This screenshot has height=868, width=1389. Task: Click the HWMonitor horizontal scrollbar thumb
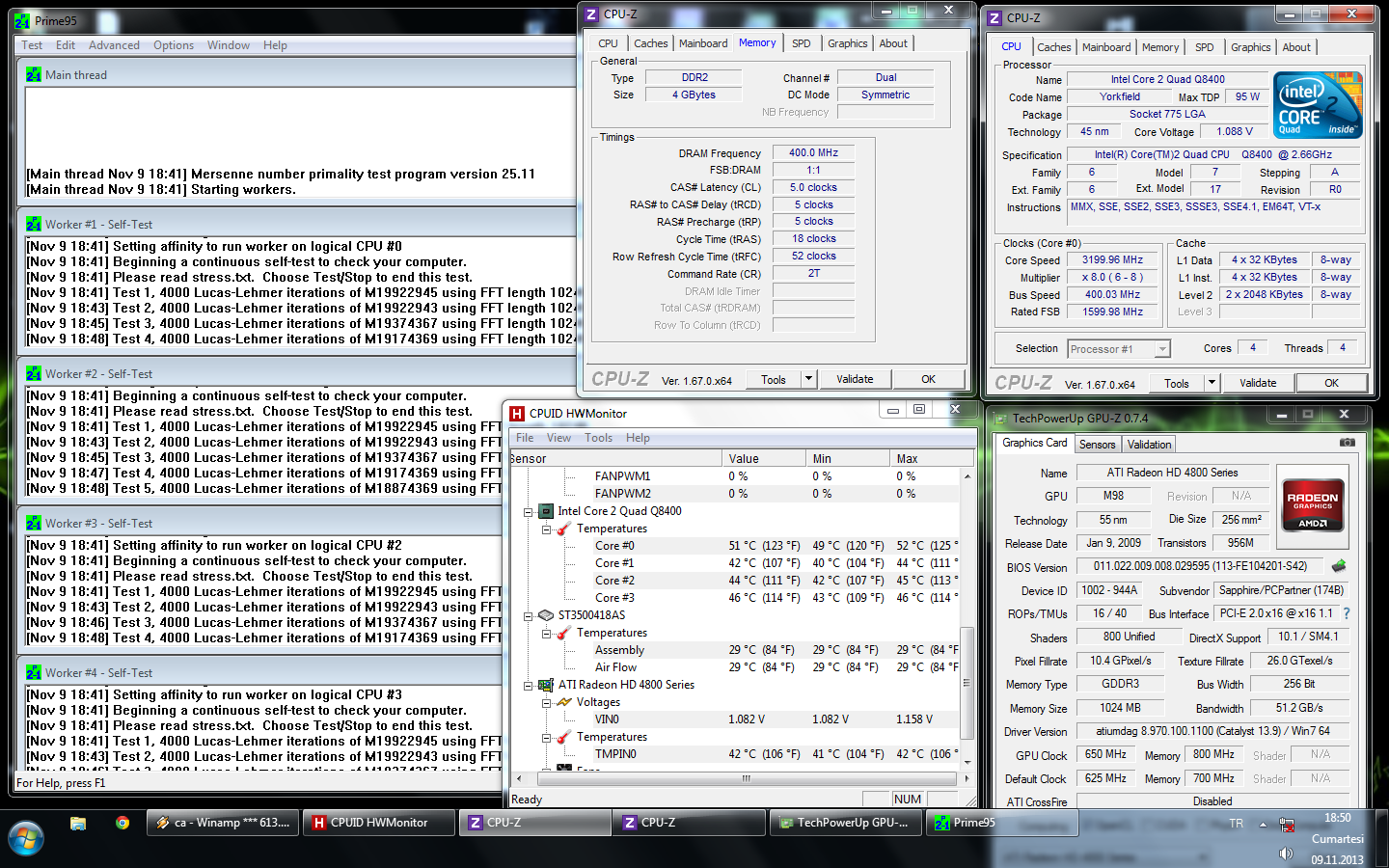[x=745, y=778]
